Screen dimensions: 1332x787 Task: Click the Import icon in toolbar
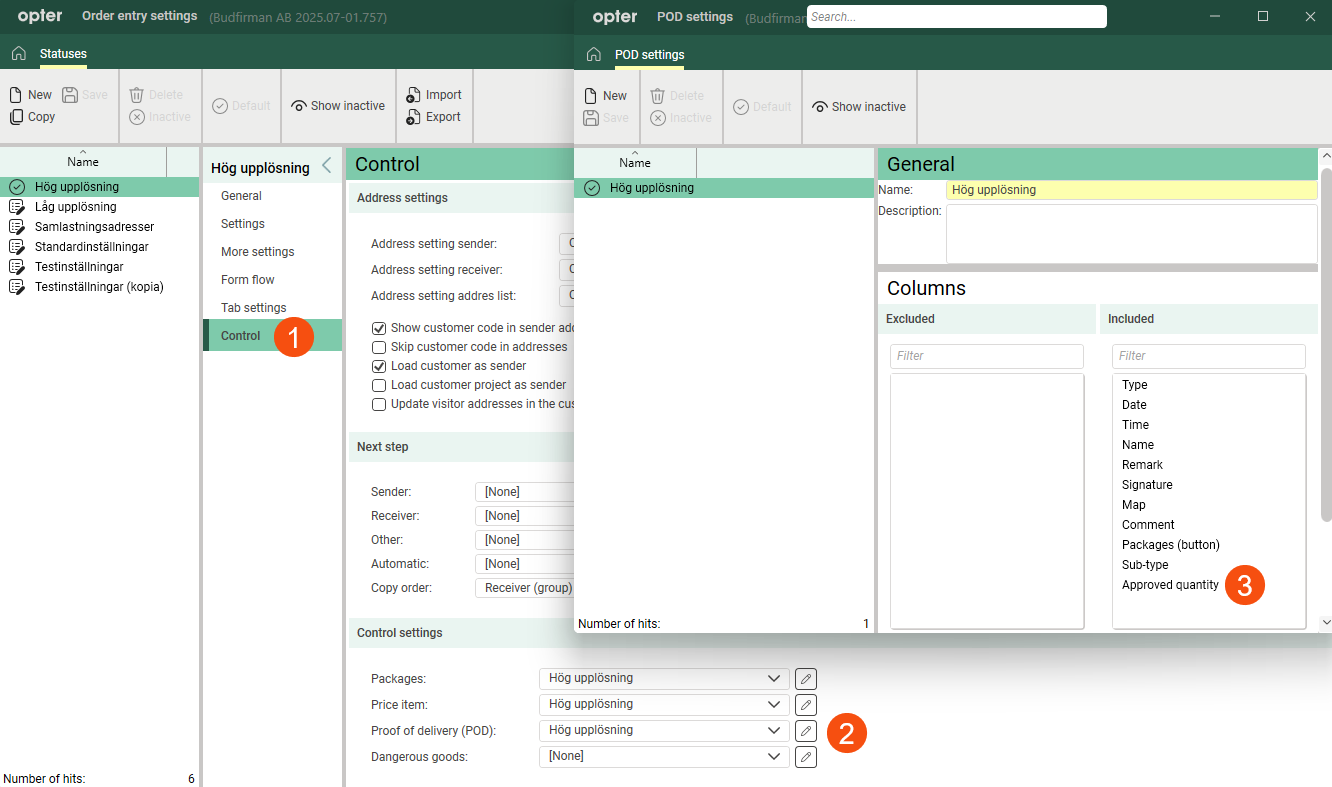click(x=413, y=95)
